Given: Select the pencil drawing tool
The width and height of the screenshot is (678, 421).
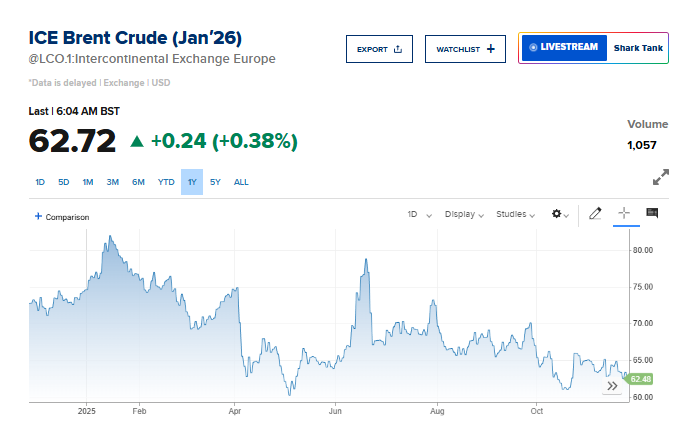Looking at the screenshot, I should [x=595, y=213].
